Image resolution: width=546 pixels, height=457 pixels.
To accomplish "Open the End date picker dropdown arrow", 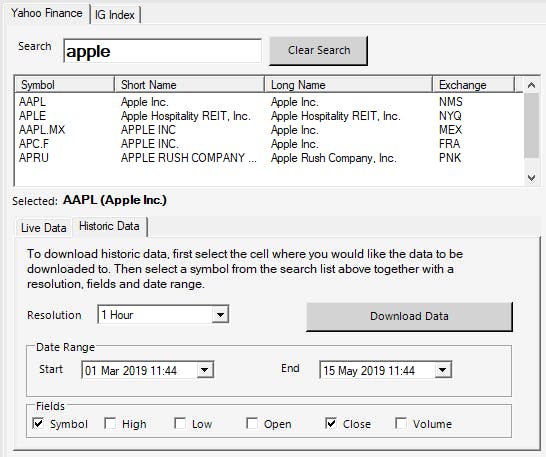I will 443,370.
